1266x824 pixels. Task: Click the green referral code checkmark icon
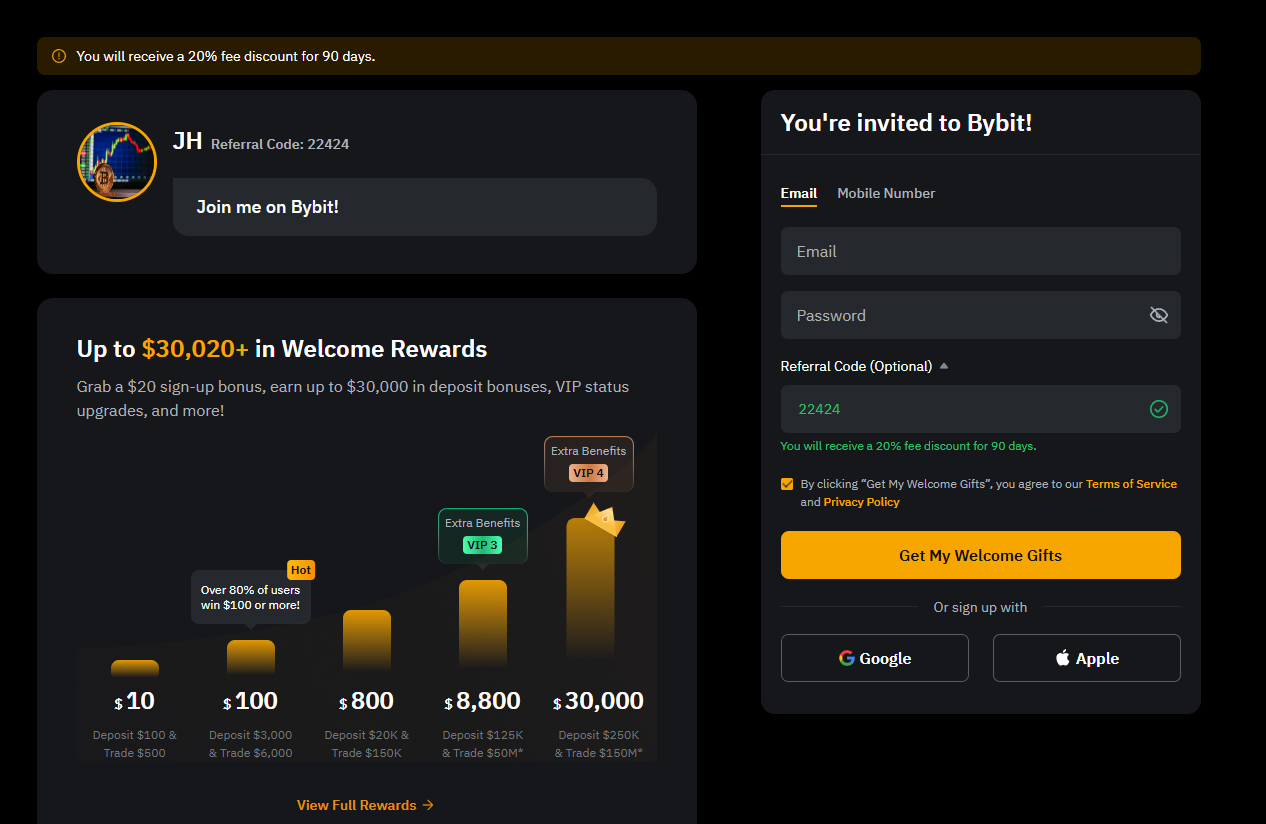[x=1158, y=409]
